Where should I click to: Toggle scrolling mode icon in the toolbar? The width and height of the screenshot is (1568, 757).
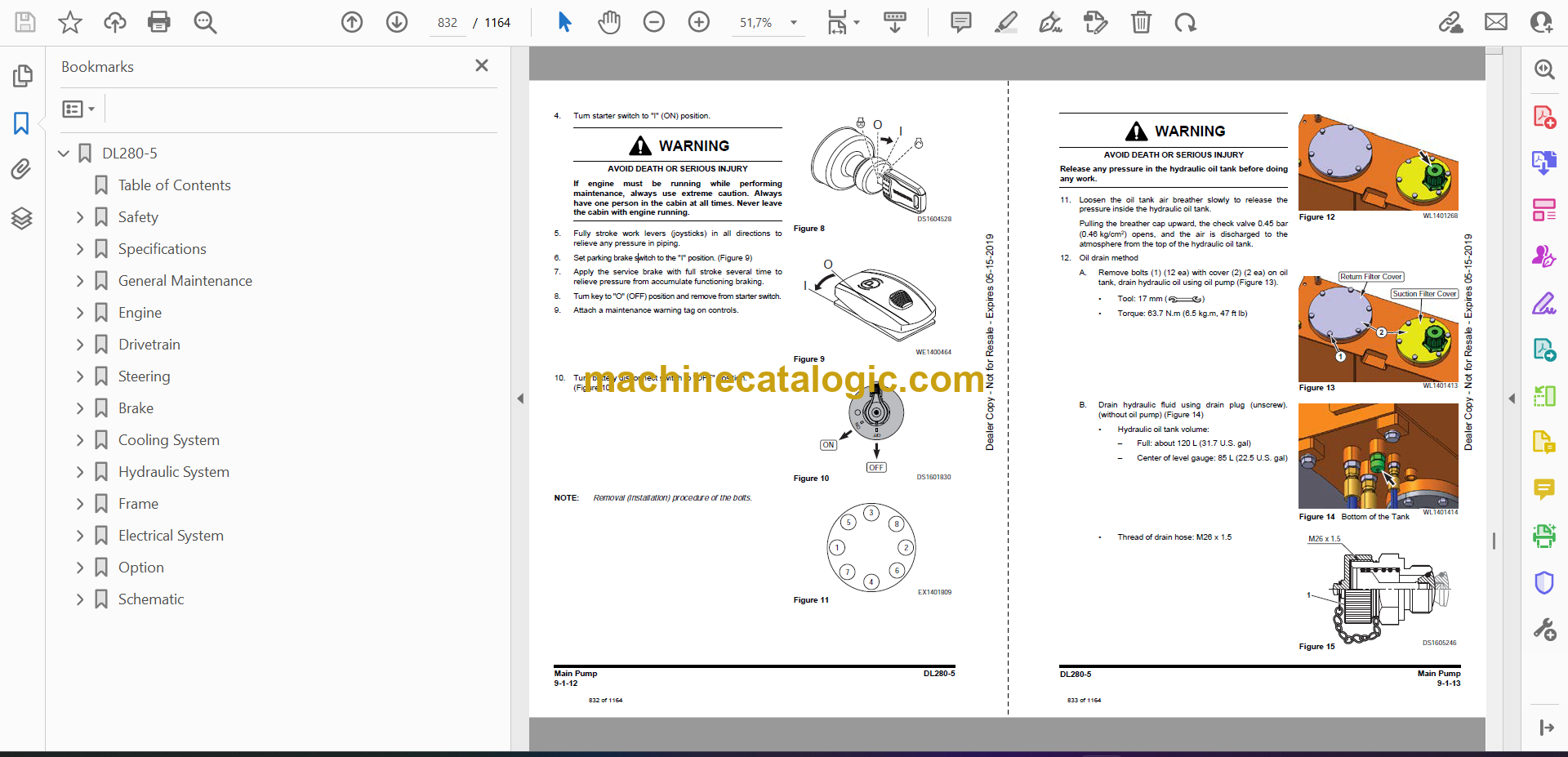point(895,22)
